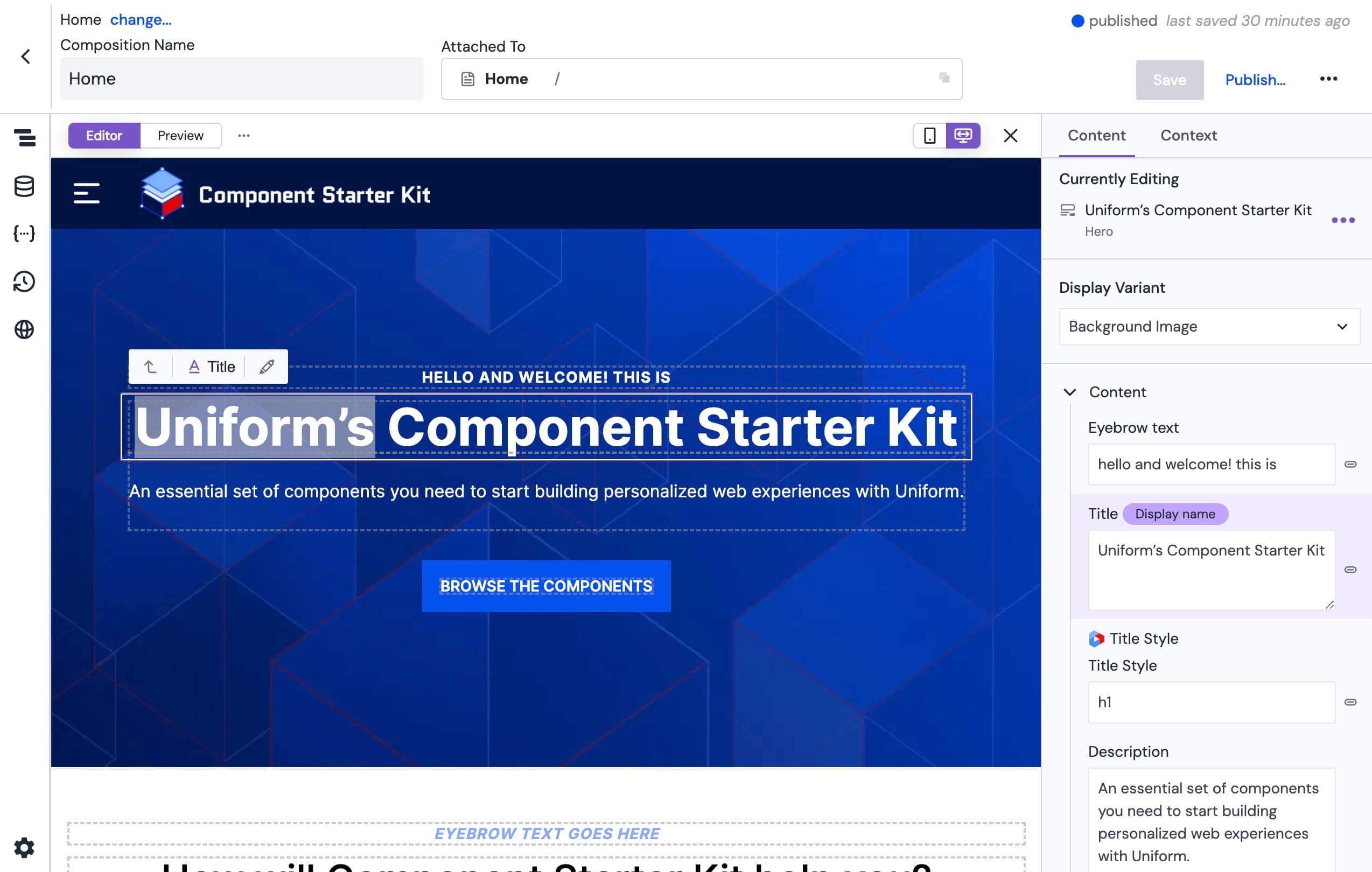1372x872 pixels.
Task: Click the Attached To Home field
Action: coord(702,79)
